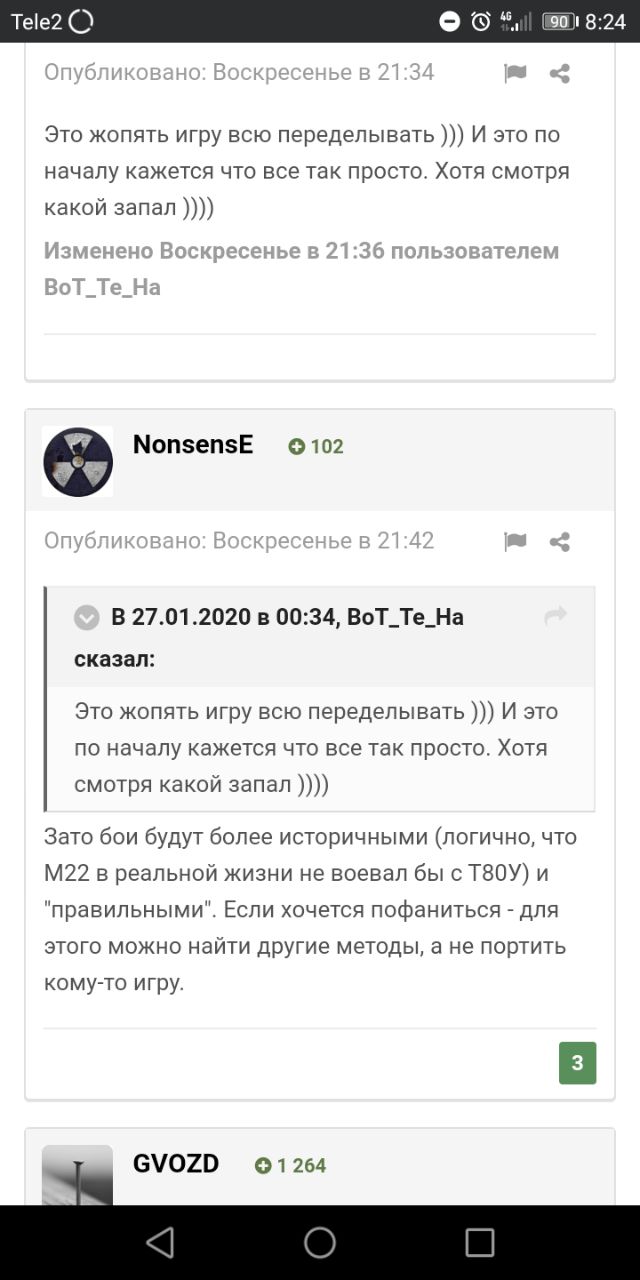The height and width of the screenshot is (1280, 640).
Task: Open the 'Воскресенье в 21:34' timestamp link
Action: pyautogui.click(x=323, y=72)
